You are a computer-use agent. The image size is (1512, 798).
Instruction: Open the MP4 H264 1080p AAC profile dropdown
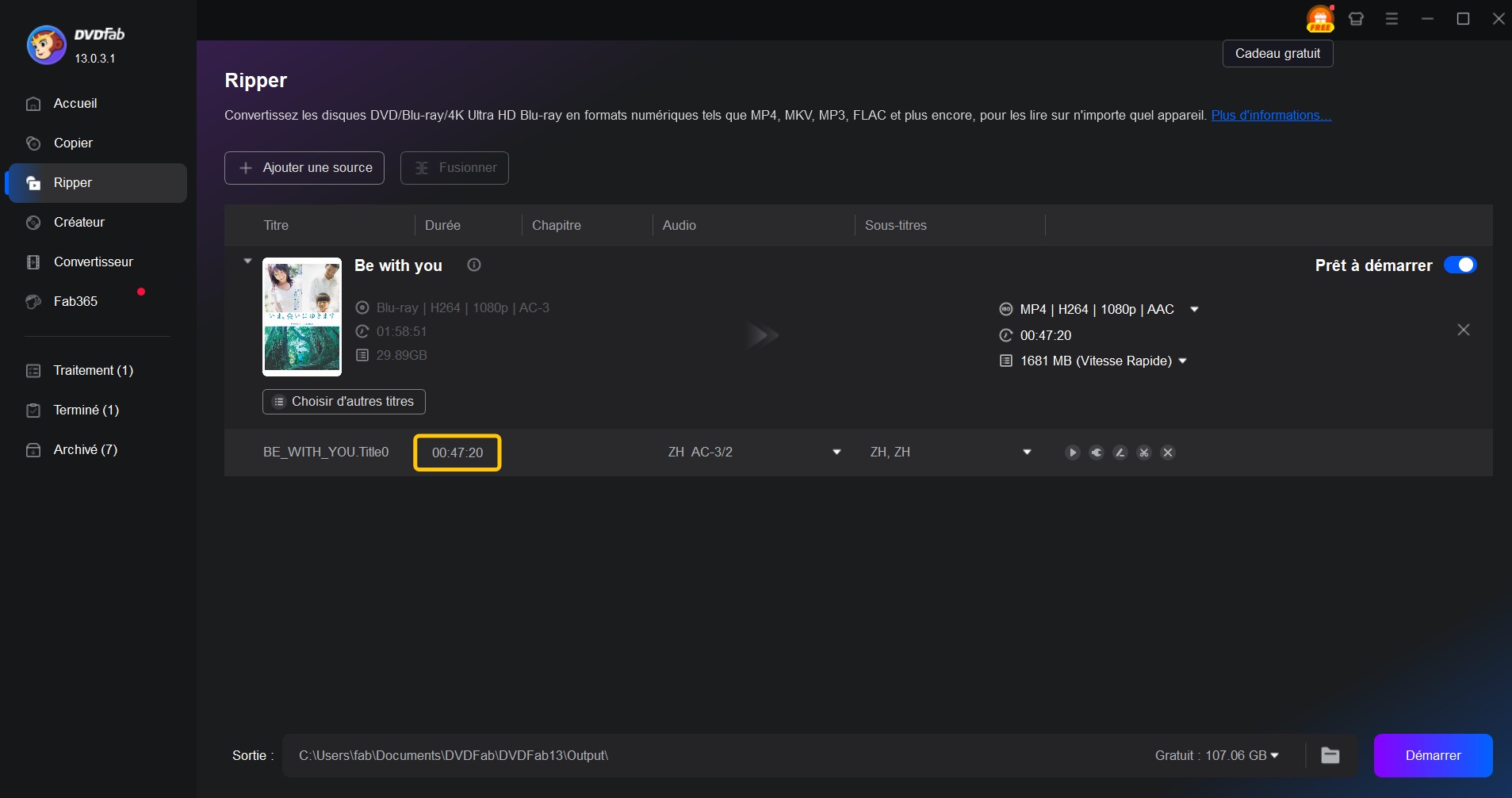click(x=1194, y=309)
